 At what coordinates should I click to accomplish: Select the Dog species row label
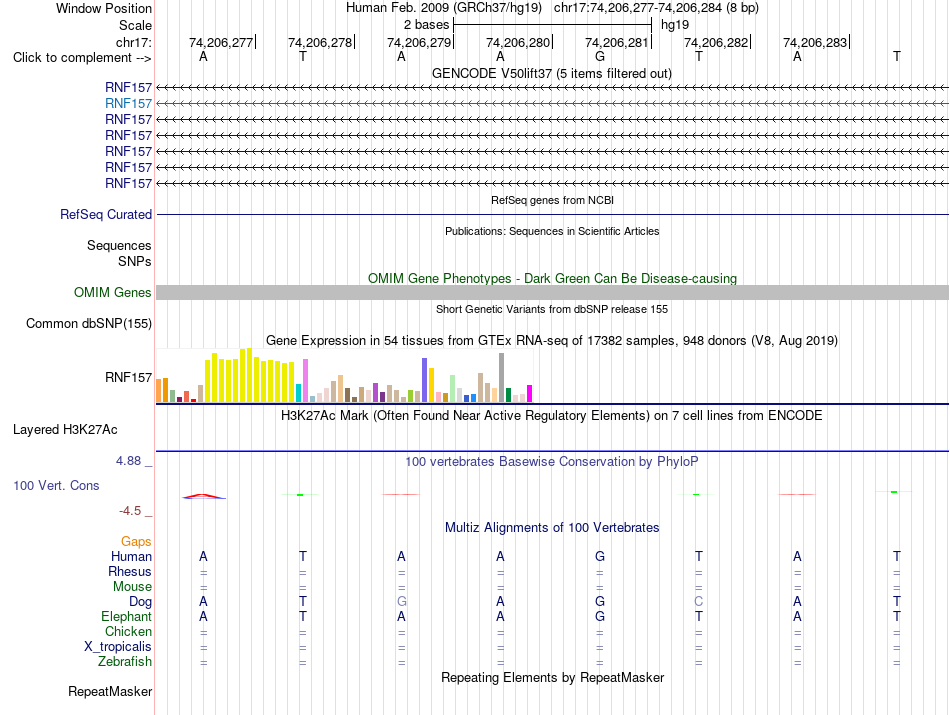(141, 602)
